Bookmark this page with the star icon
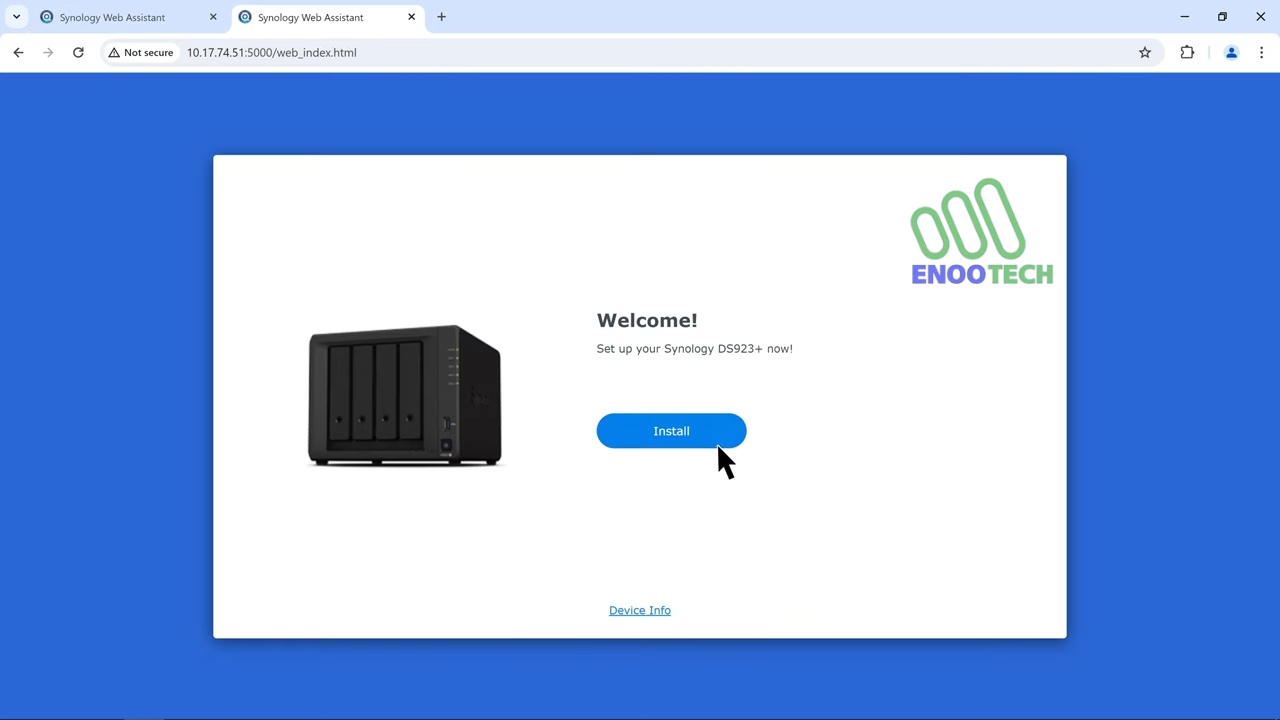 point(1145,52)
